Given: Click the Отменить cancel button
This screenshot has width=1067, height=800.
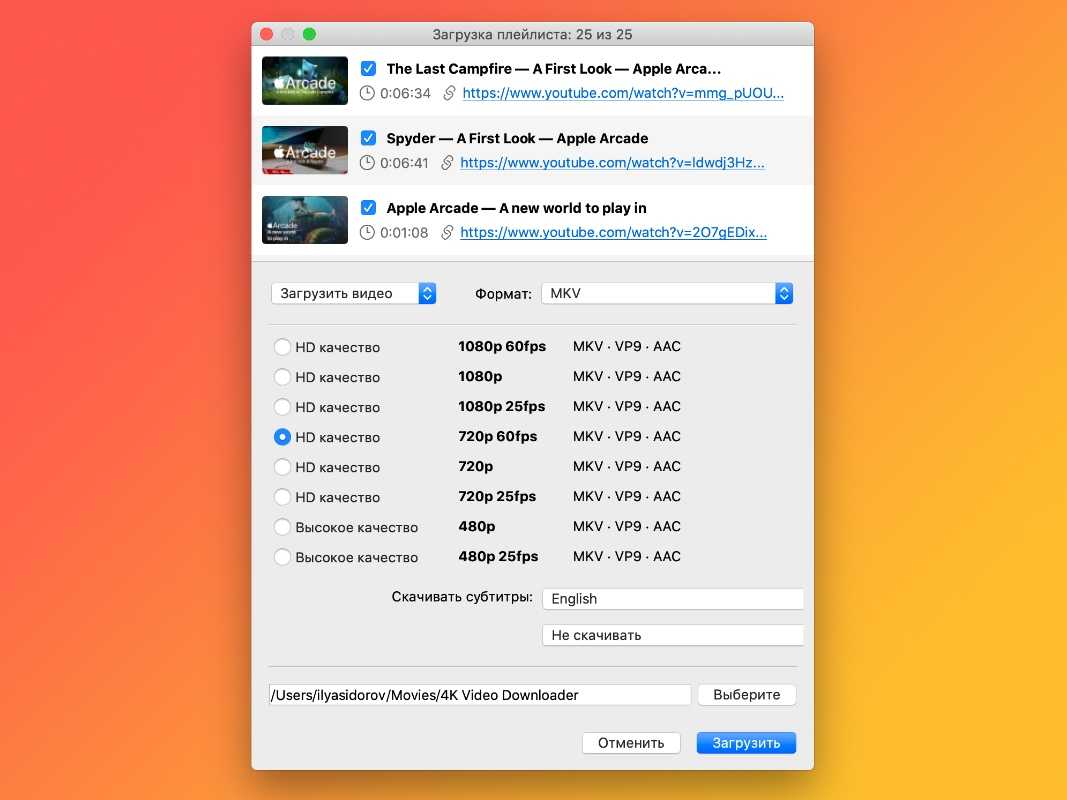Looking at the screenshot, I should 631,743.
